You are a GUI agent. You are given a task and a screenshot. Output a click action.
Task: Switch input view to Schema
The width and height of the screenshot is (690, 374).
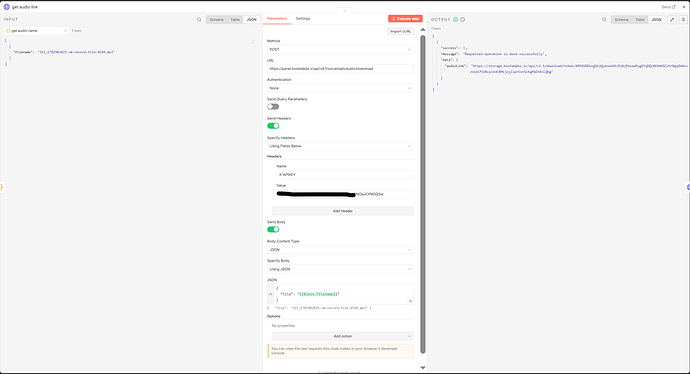point(217,19)
